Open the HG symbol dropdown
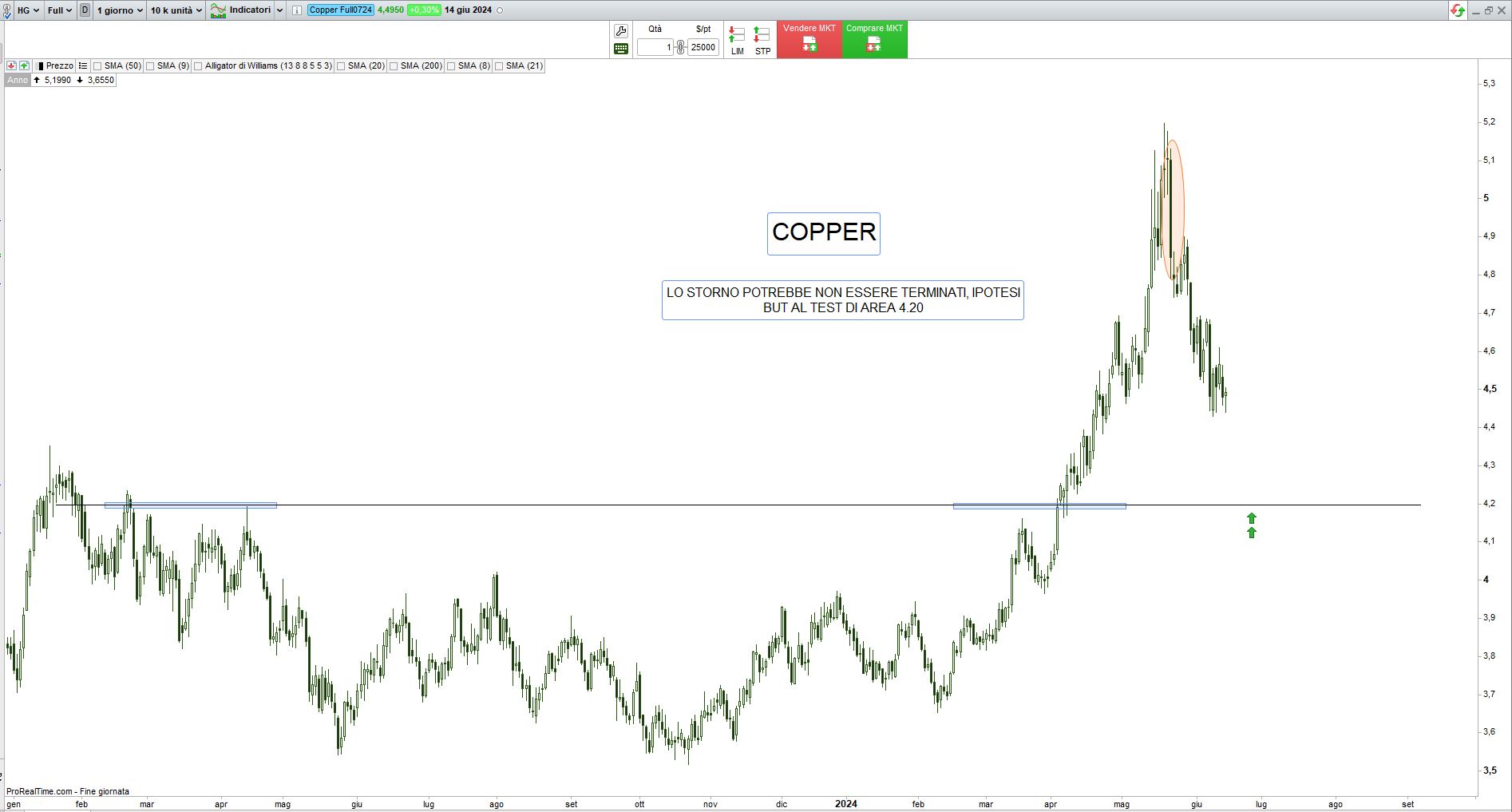The height and width of the screenshot is (812, 1512). [x=28, y=10]
